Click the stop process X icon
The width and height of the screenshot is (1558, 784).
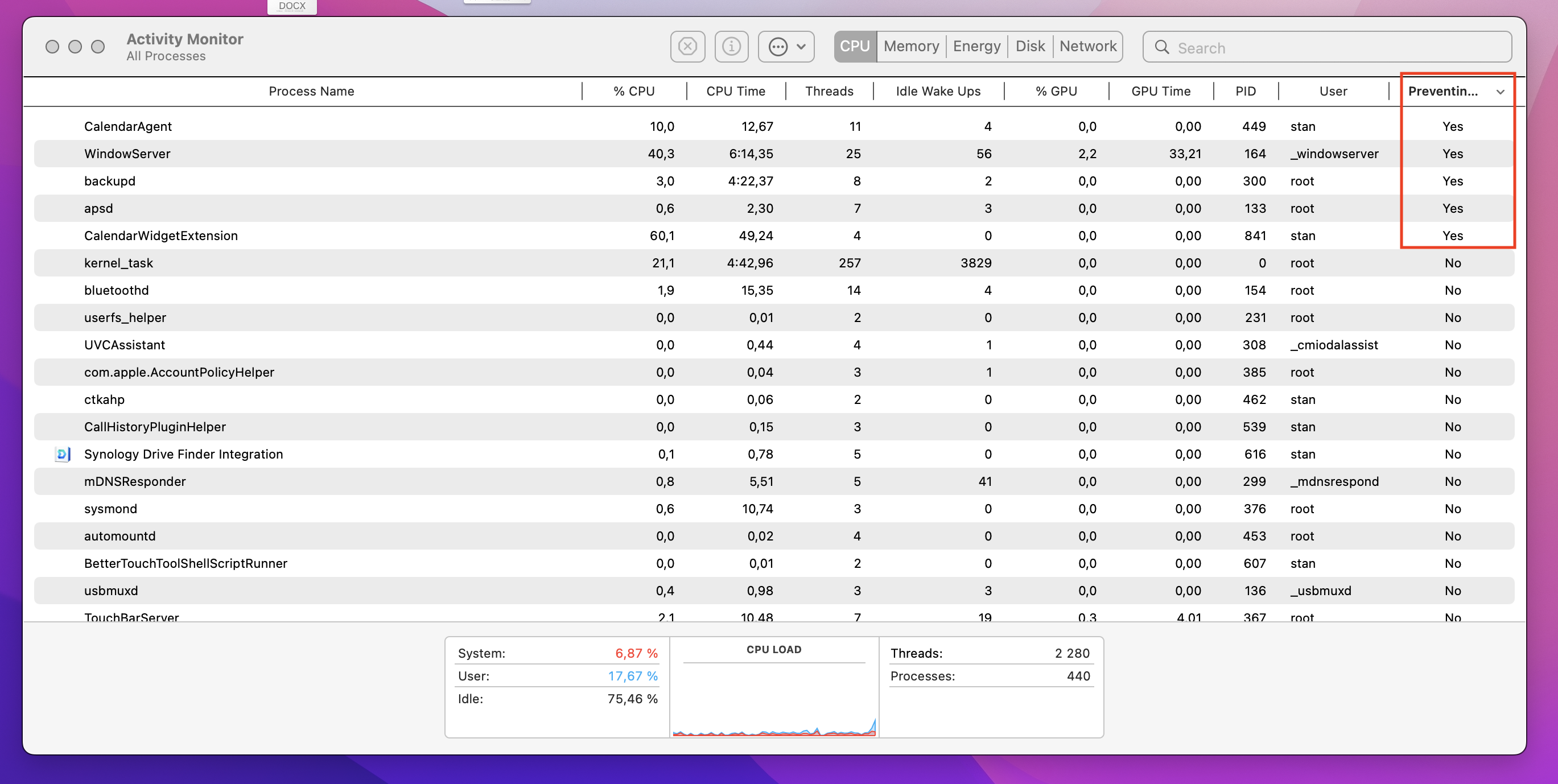(x=688, y=47)
